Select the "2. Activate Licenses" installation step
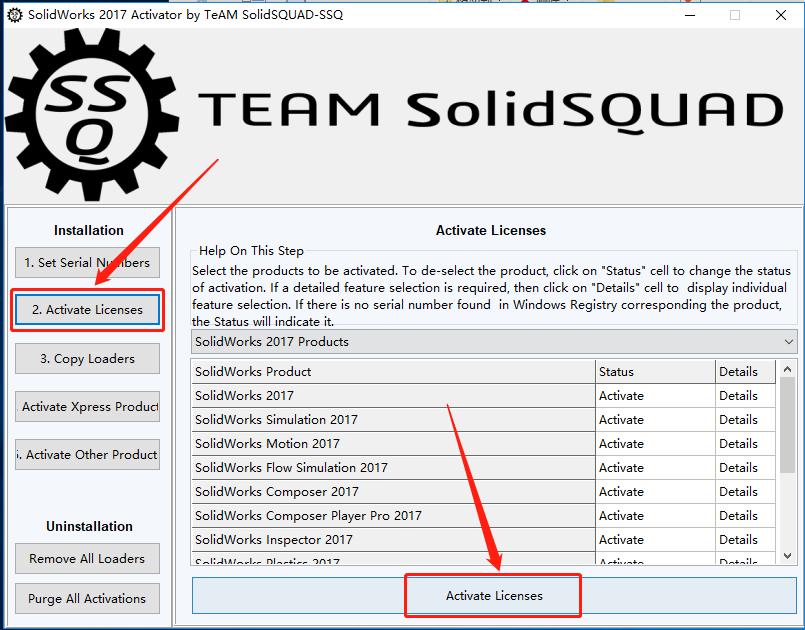Screen dimensions: 805x630 click(87, 310)
